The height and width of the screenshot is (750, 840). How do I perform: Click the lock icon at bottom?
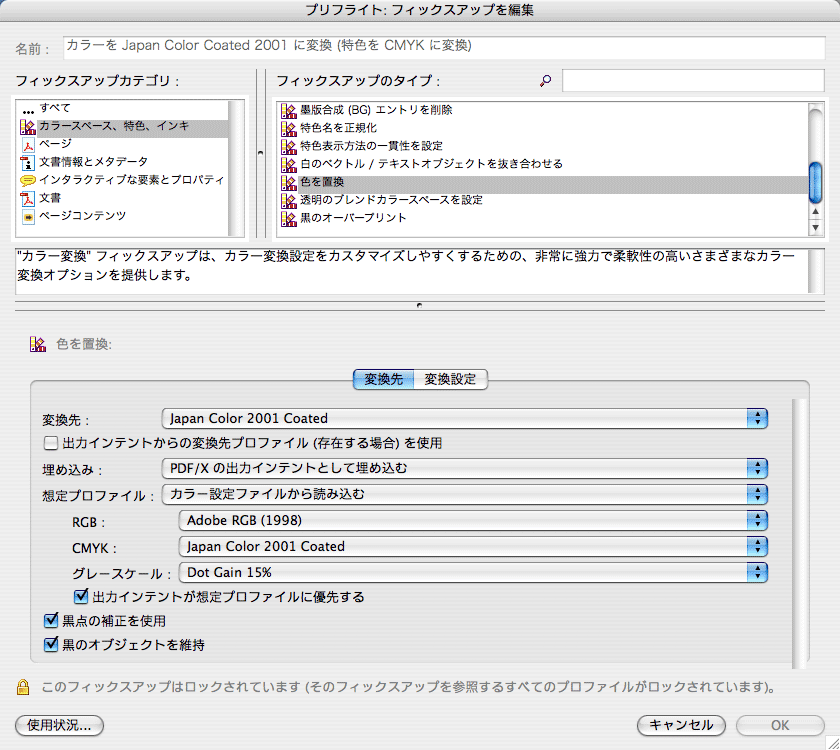coord(21,687)
